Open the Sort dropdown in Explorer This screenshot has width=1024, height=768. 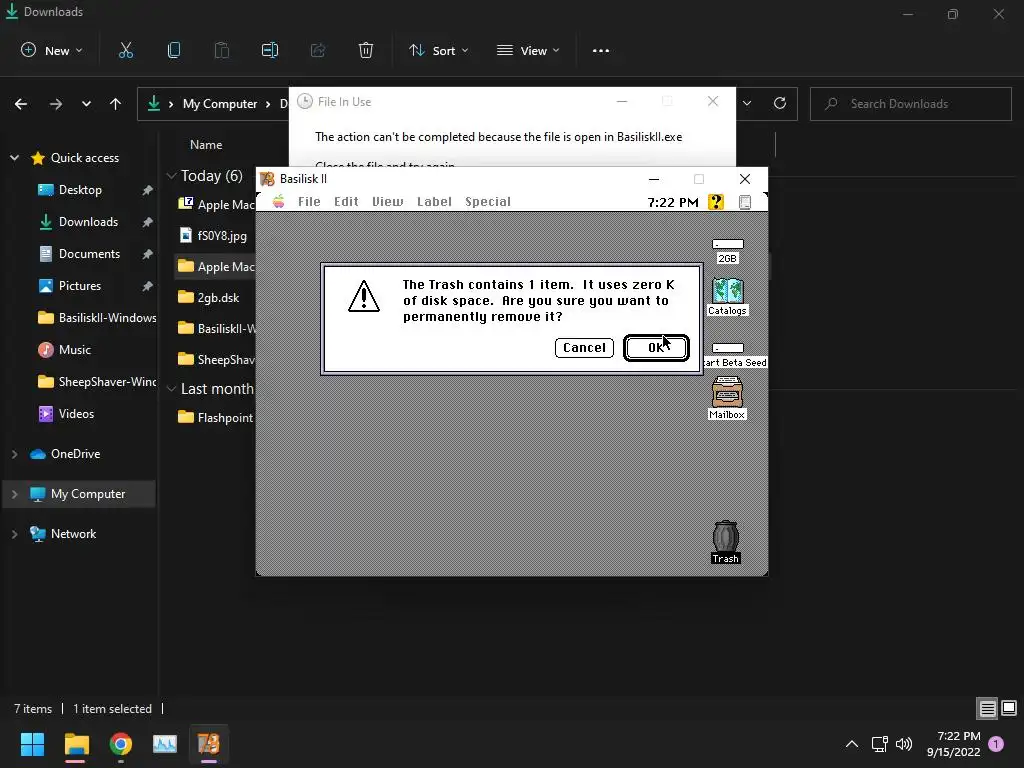pos(438,50)
